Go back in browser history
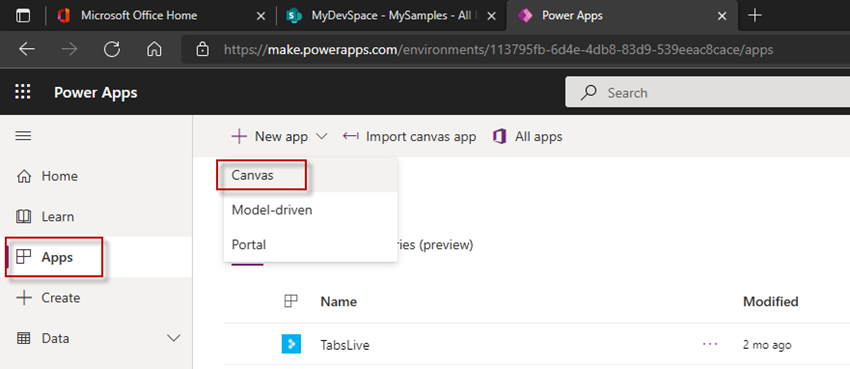Screen dimensions: 850x369 (x=27, y=50)
